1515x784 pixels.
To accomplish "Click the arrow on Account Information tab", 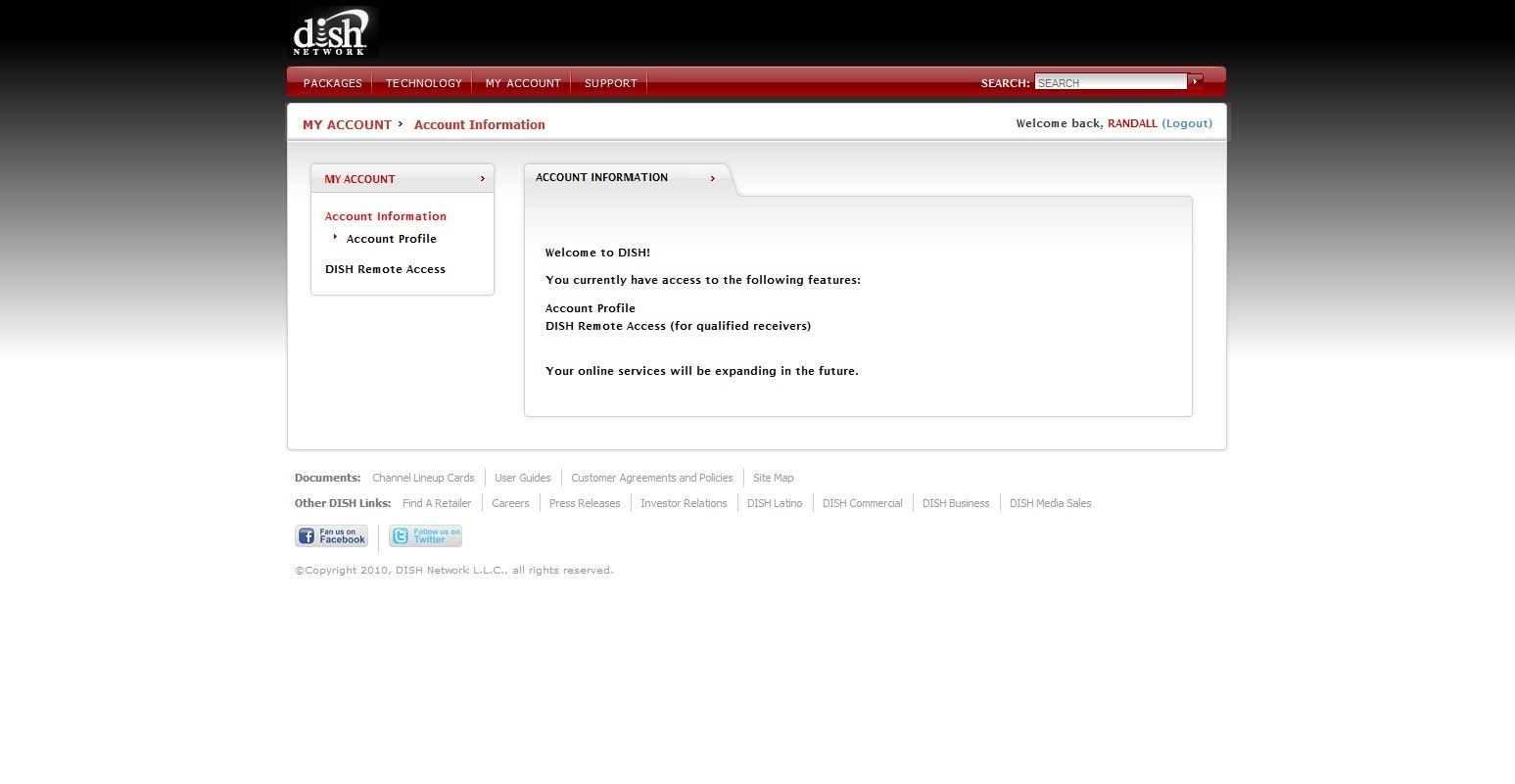I will coord(713,178).
